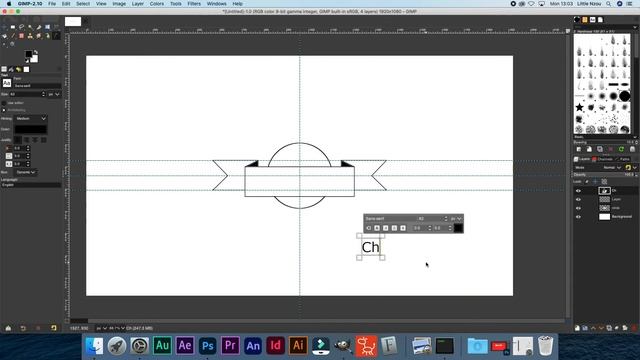Image resolution: width=640 pixels, height=360 pixels.
Task: Select the Free Select lasso tool
Action: (x=21, y=27)
